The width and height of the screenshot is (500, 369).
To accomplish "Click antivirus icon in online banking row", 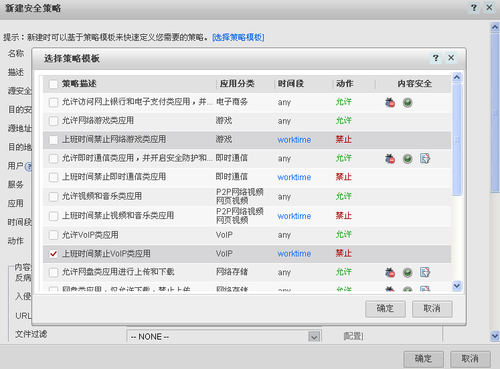I will point(390,102).
